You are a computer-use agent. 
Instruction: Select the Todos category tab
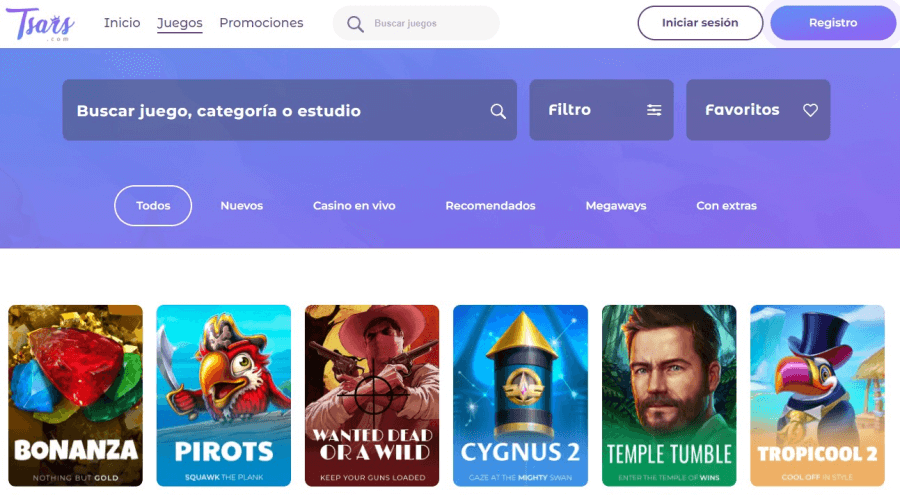153,206
